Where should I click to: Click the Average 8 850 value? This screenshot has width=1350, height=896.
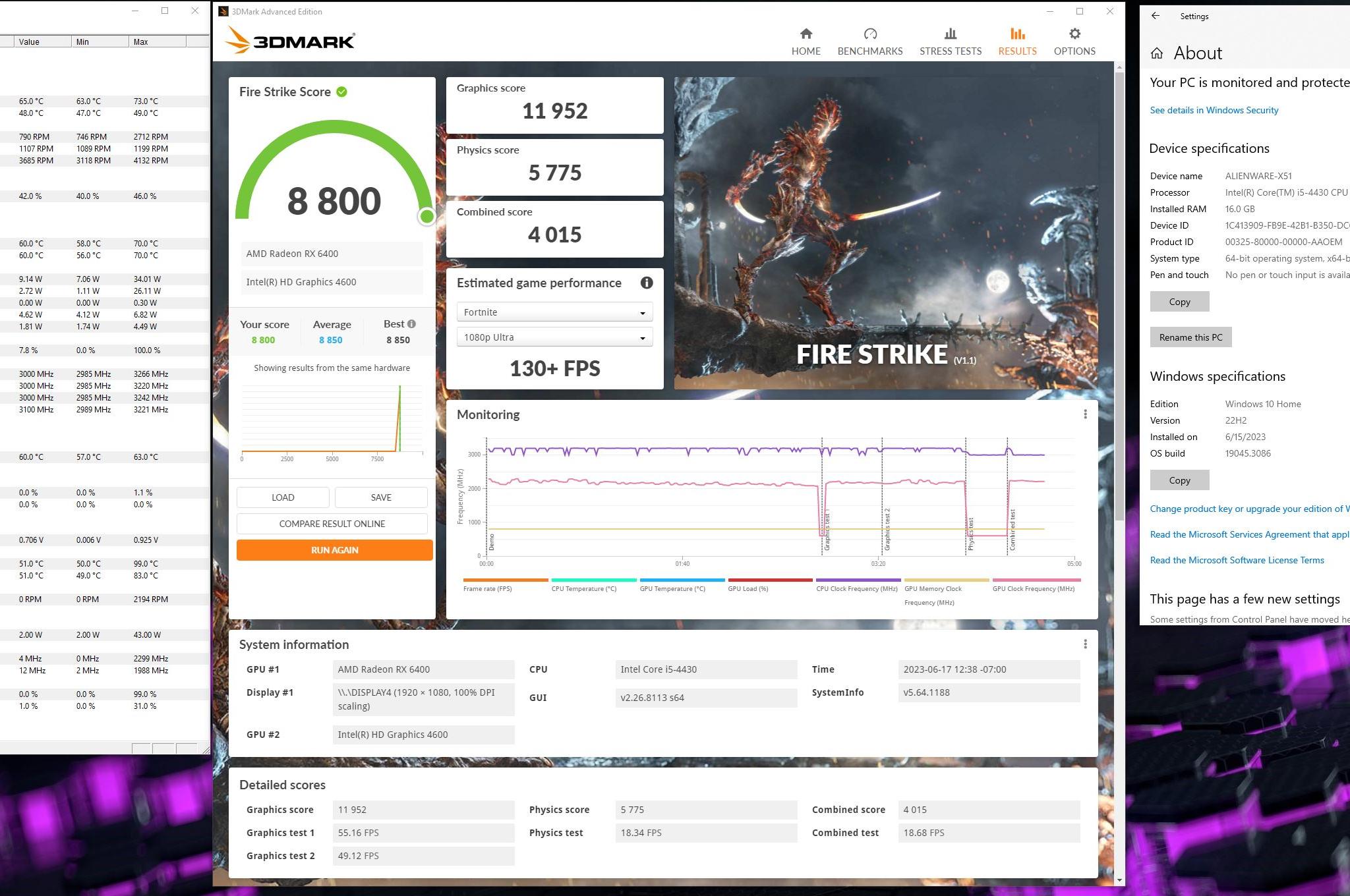[331, 340]
